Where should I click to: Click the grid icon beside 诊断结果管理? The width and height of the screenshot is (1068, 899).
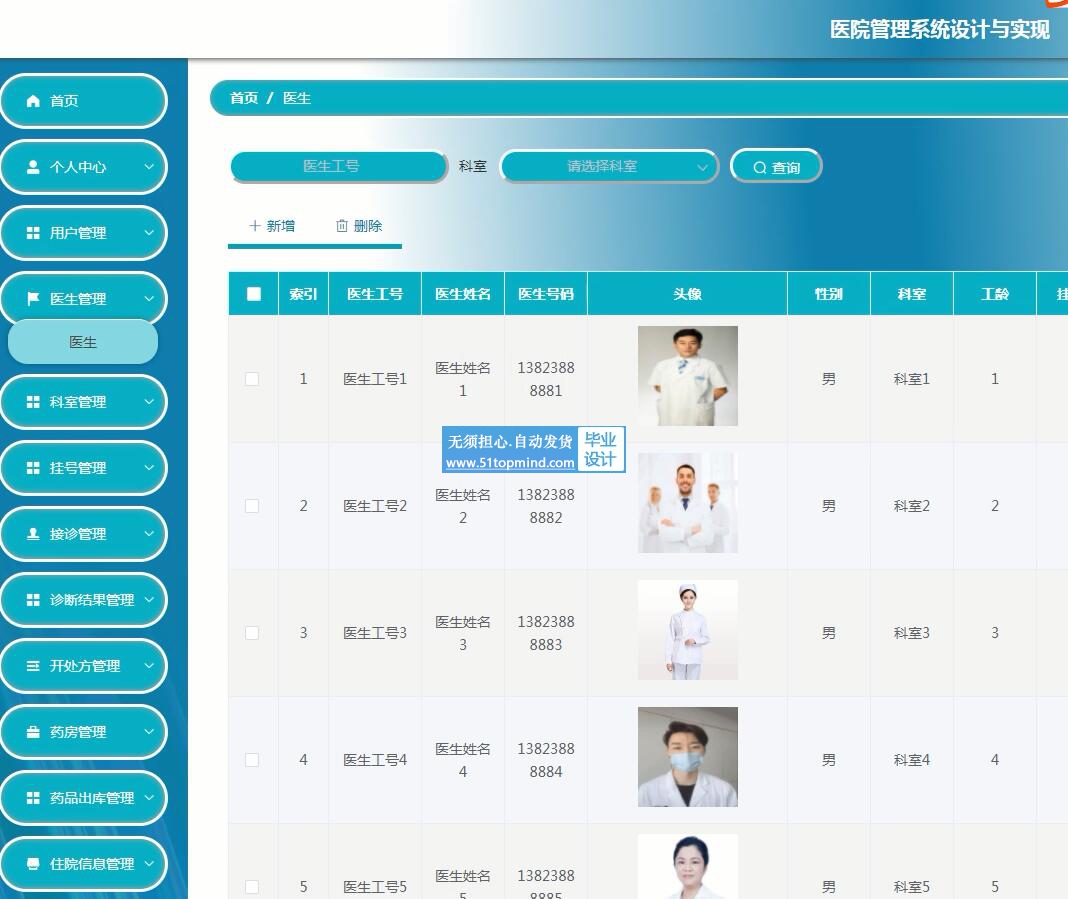pos(33,600)
